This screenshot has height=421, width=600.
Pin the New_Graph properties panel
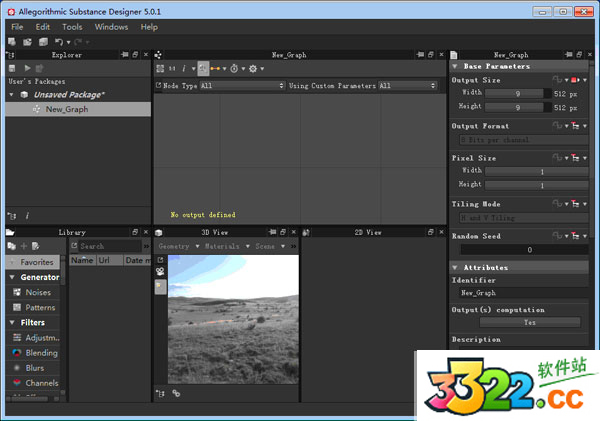[x=569, y=55]
